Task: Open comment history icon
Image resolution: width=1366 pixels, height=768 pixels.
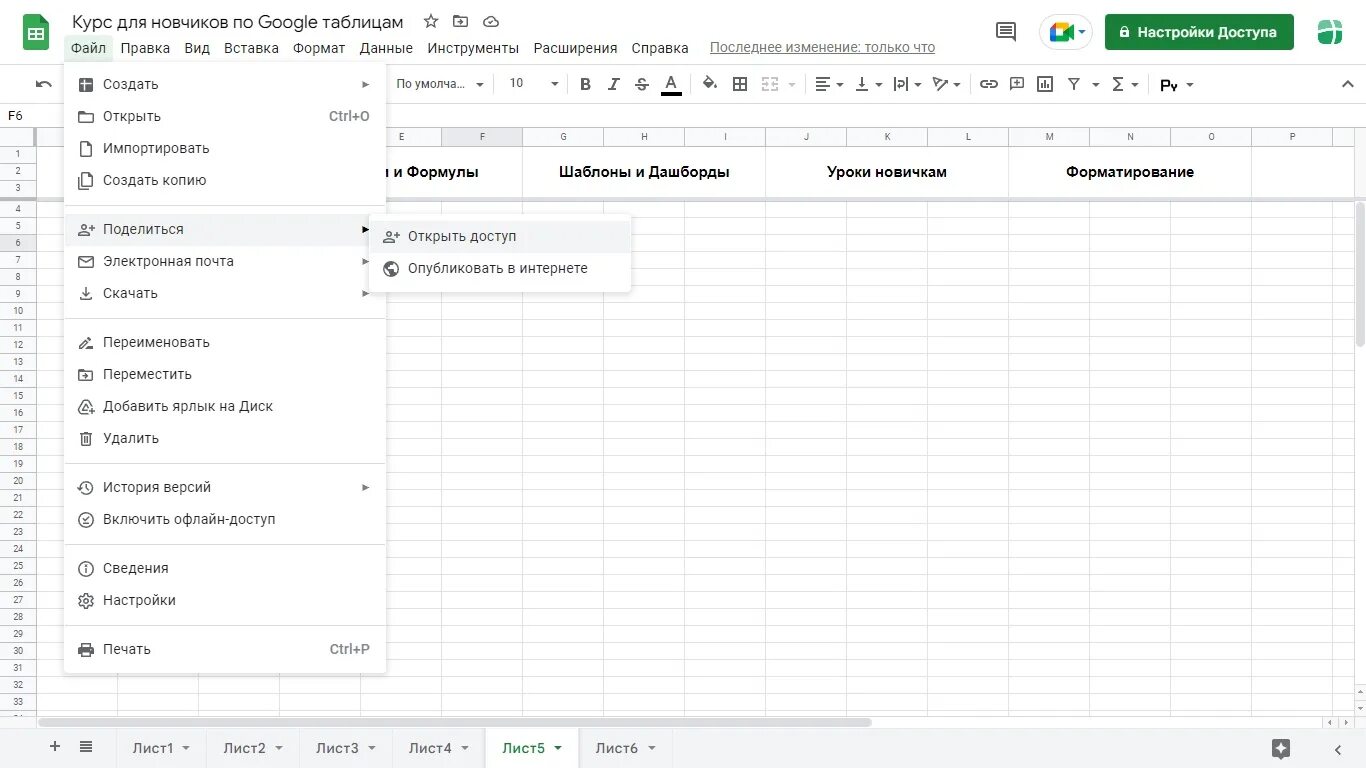Action: click(1006, 32)
